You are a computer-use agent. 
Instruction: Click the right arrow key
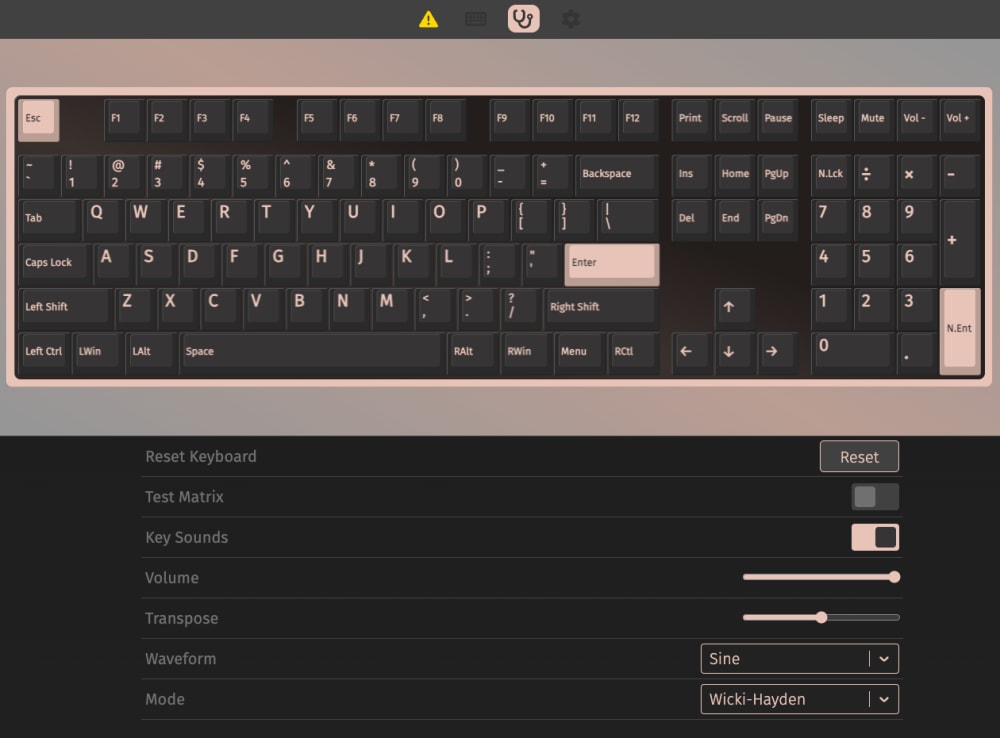pos(777,353)
